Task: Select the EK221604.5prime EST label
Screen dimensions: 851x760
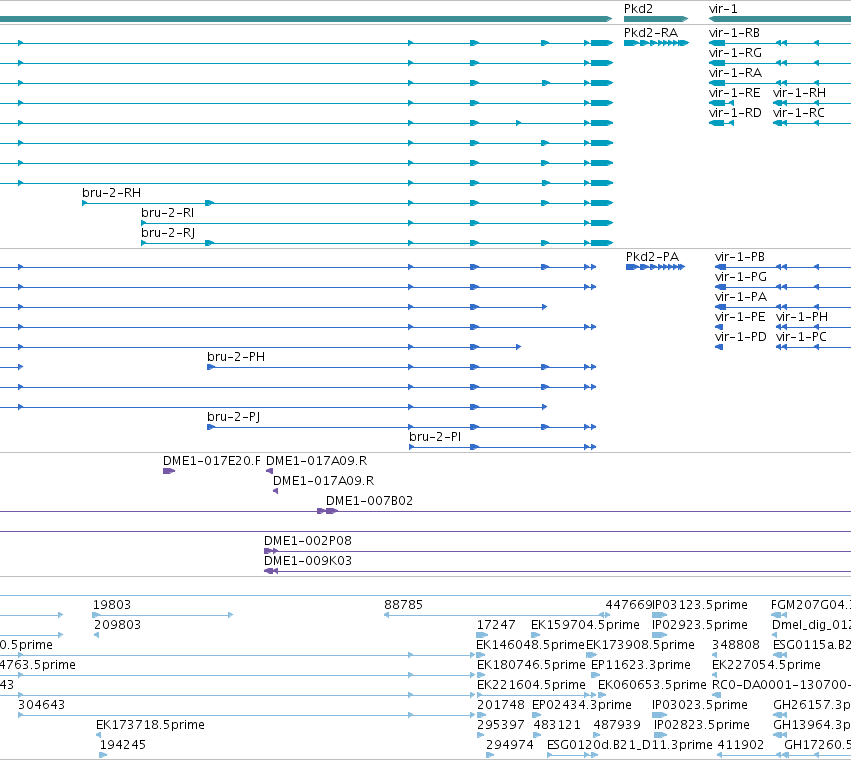Action: [x=531, y=685]
